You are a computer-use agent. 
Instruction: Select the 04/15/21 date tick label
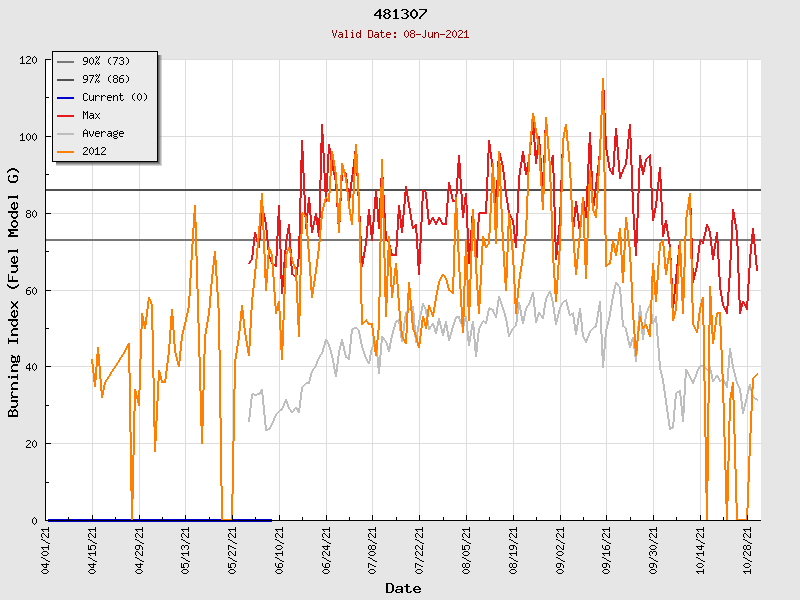click(x=93, y=549)
